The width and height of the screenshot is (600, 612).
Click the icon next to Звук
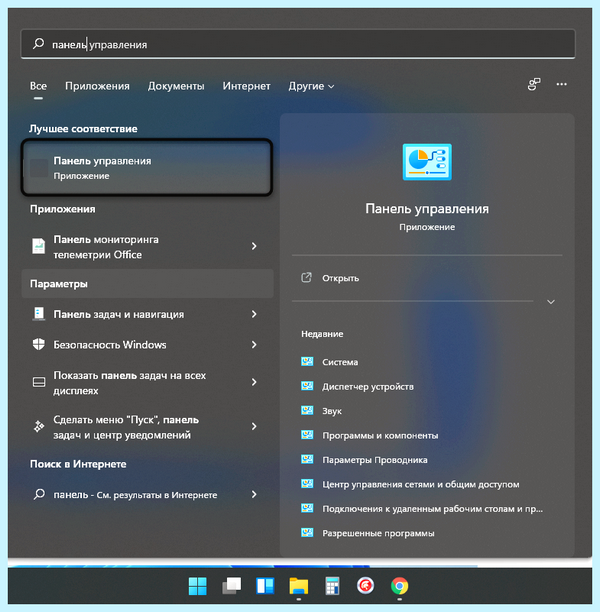pyautogui.click(x=307, y=410)
